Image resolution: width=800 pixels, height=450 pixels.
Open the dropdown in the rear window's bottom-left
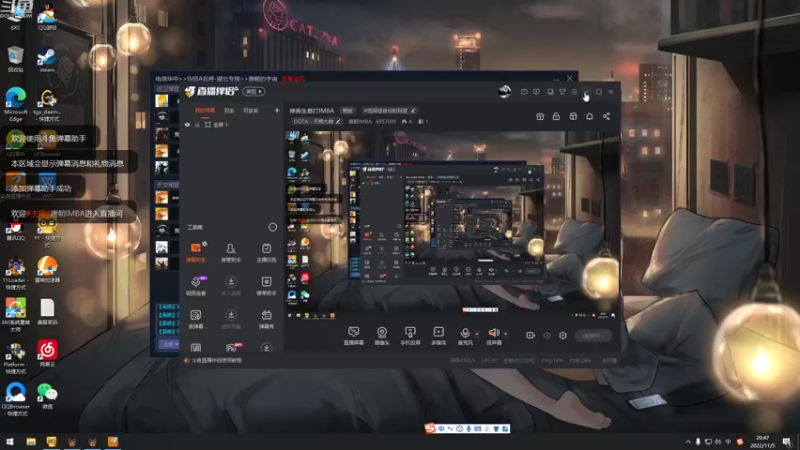click(x=169, y=344)
